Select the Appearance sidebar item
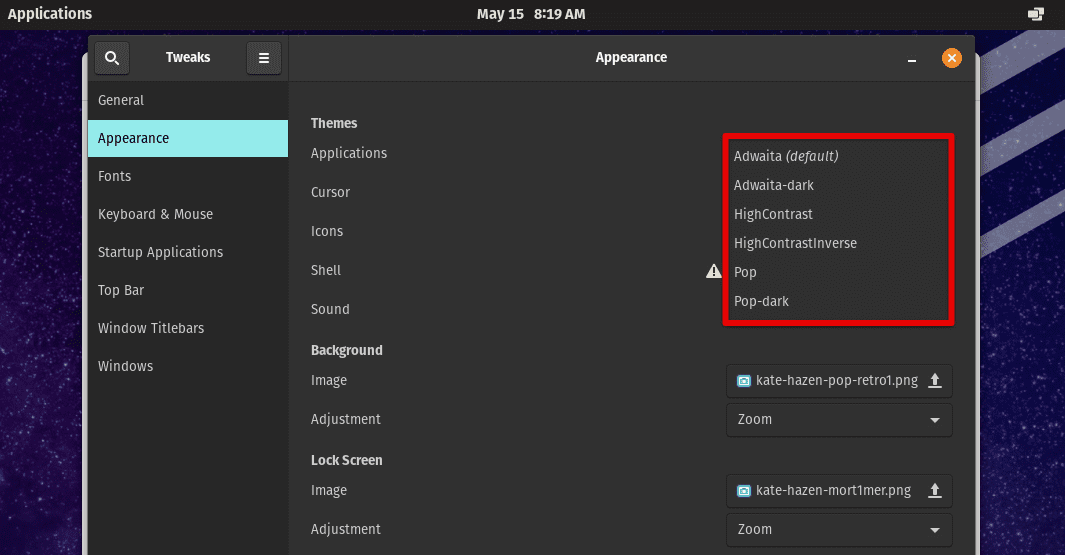Image resolution: width=1065 pixels, height=555 pixels. point(188,139)
